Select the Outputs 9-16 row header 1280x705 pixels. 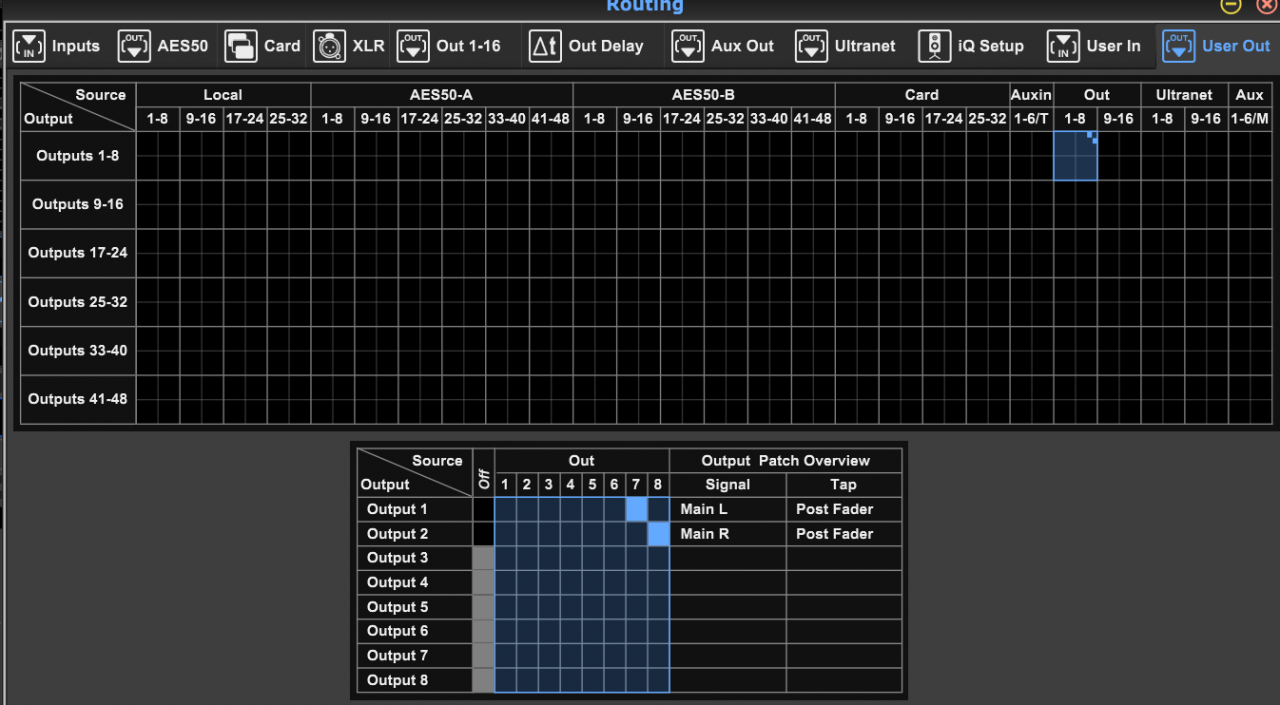pos(78,204)
